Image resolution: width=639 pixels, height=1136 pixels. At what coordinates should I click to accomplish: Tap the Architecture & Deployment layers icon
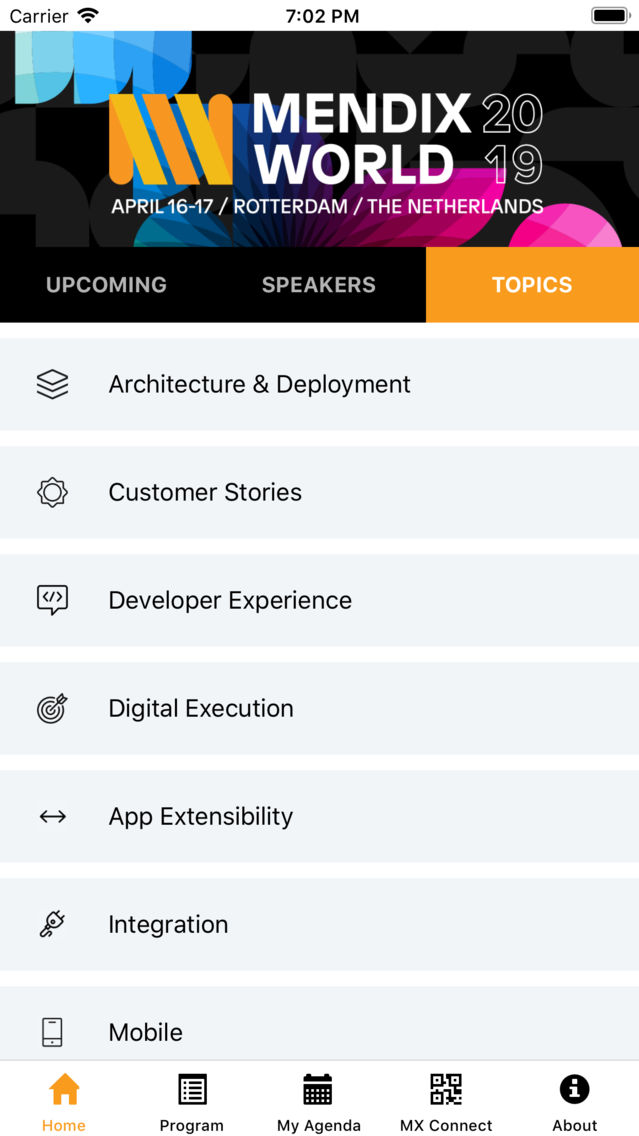[52, 384]
